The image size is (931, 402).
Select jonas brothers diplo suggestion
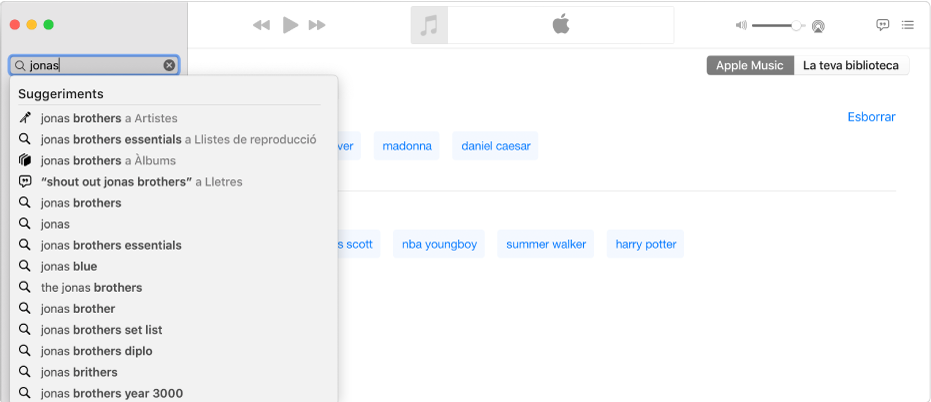(x=96, y=351)
